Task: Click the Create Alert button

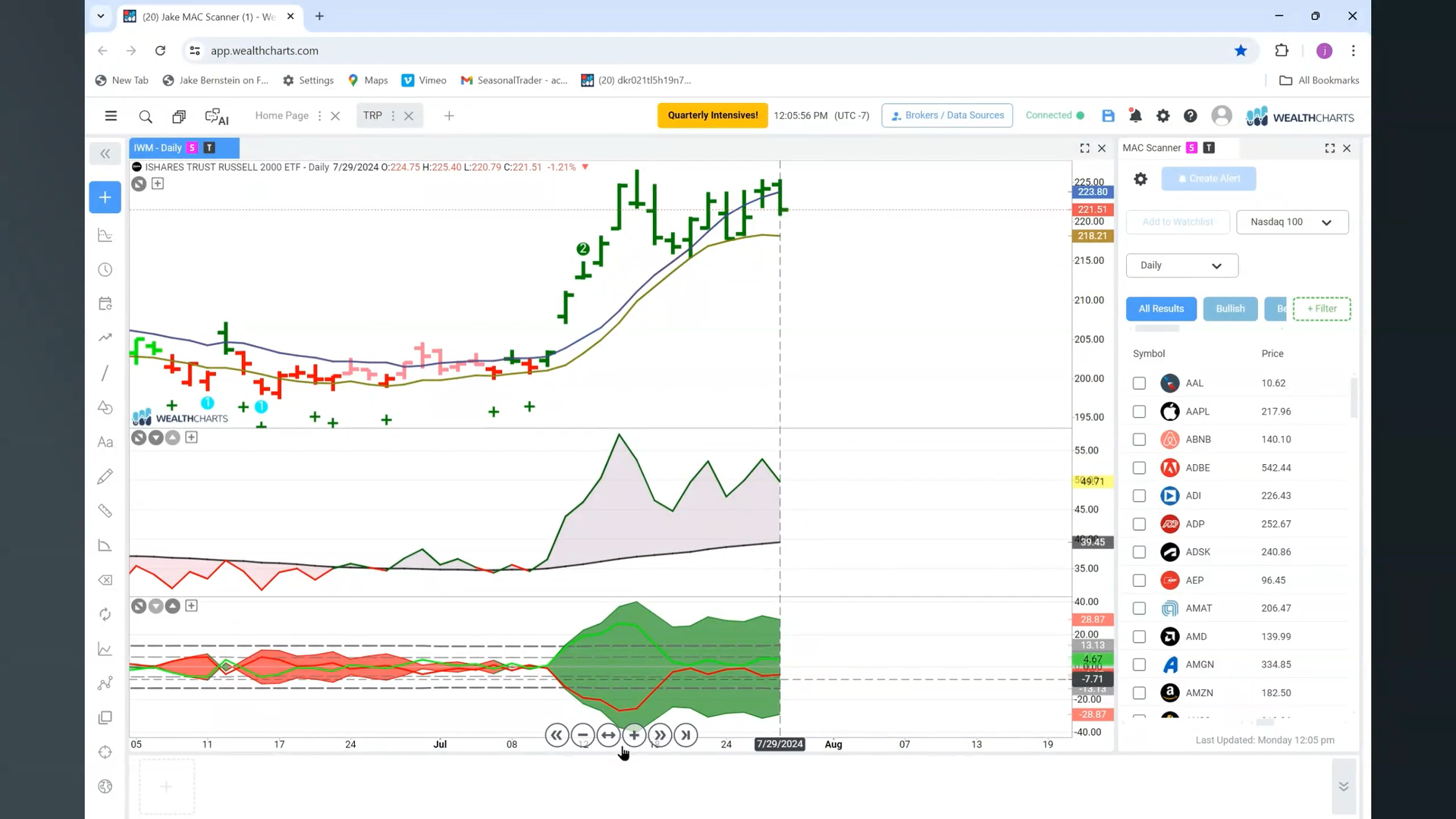Action: [1209, 179]
